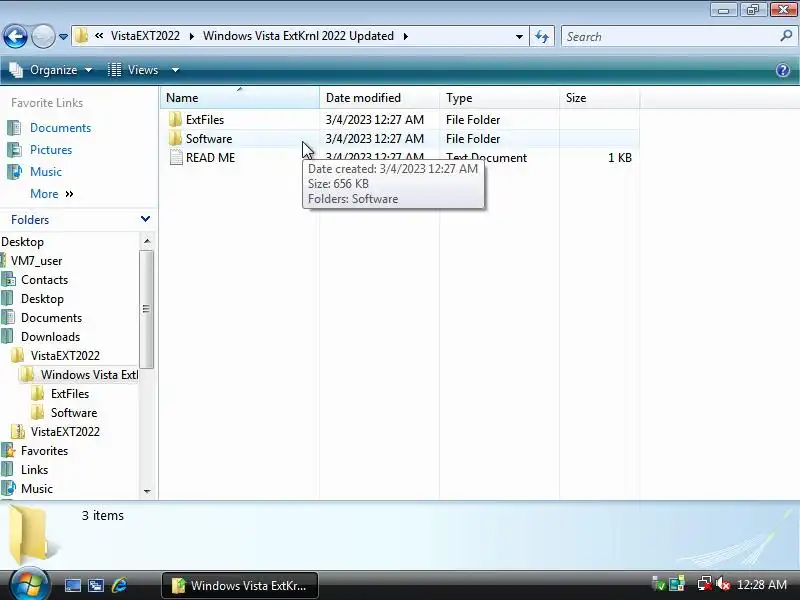Screen dimensions: 800x600
Task: Open Documents in Favorite Links
Action: (60, 128)
